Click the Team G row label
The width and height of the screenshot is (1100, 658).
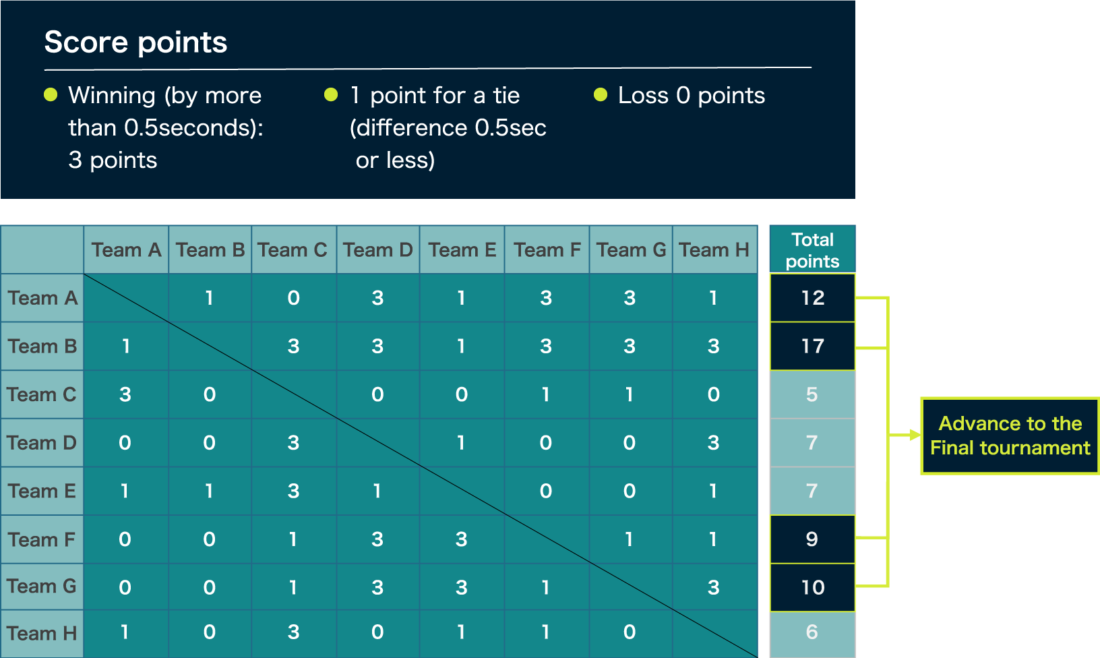[42, 587]
